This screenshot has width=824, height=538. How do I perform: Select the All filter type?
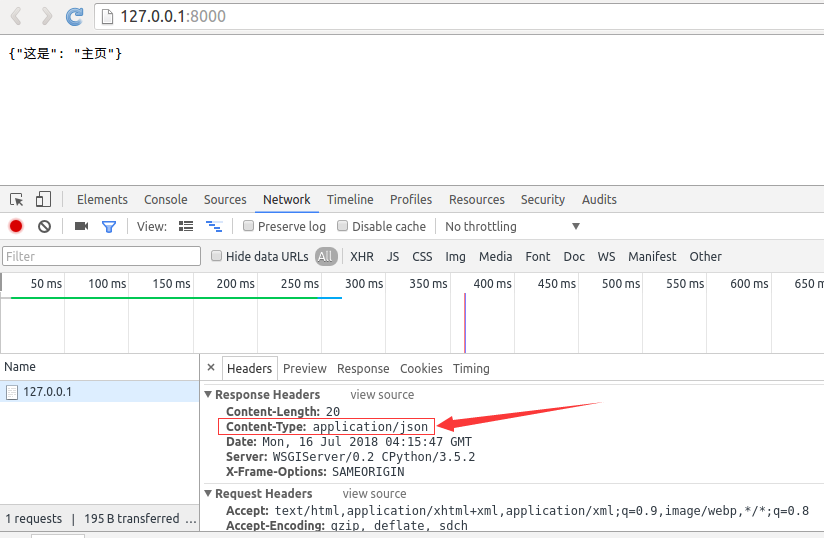pos(326,256)
